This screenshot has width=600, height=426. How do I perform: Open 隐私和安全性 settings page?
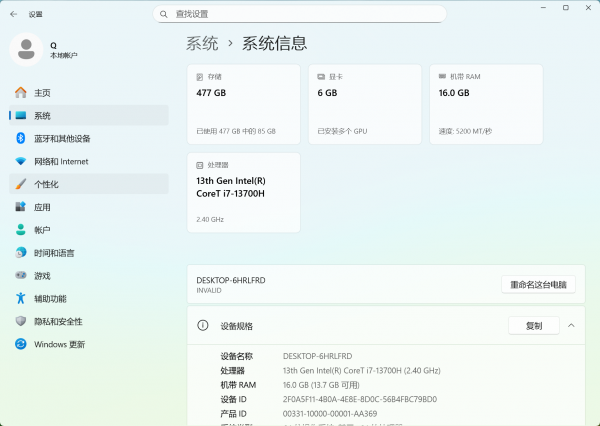pyautogui.click(x=89, y=321)
